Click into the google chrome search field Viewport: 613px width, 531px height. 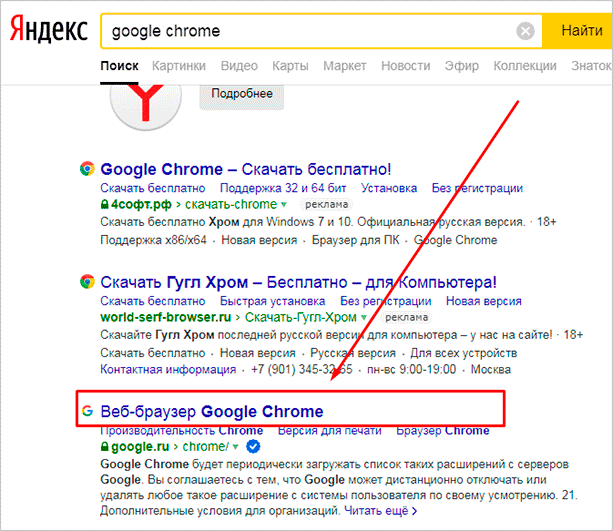[309, 31]
